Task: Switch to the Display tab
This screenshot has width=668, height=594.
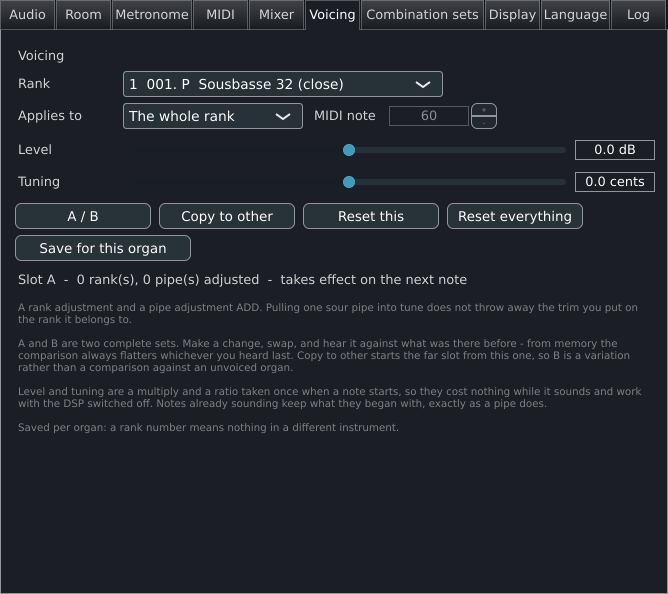Action: click(x=513, y=15)
